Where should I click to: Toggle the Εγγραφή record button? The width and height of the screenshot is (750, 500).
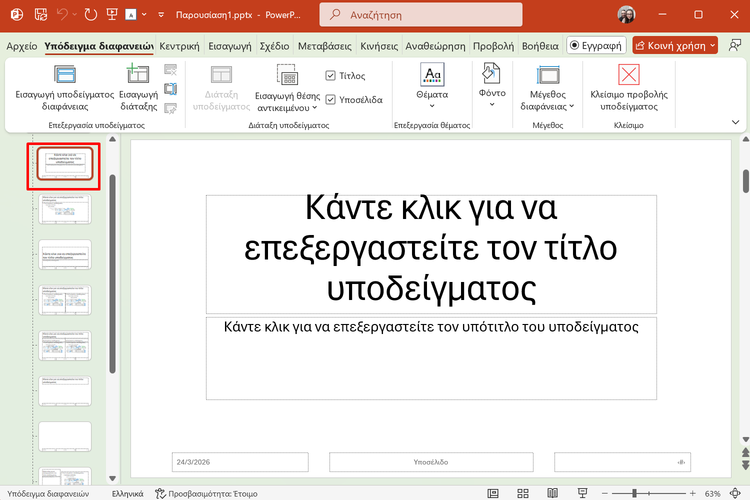pyautogui.click(x=595, y=45)
